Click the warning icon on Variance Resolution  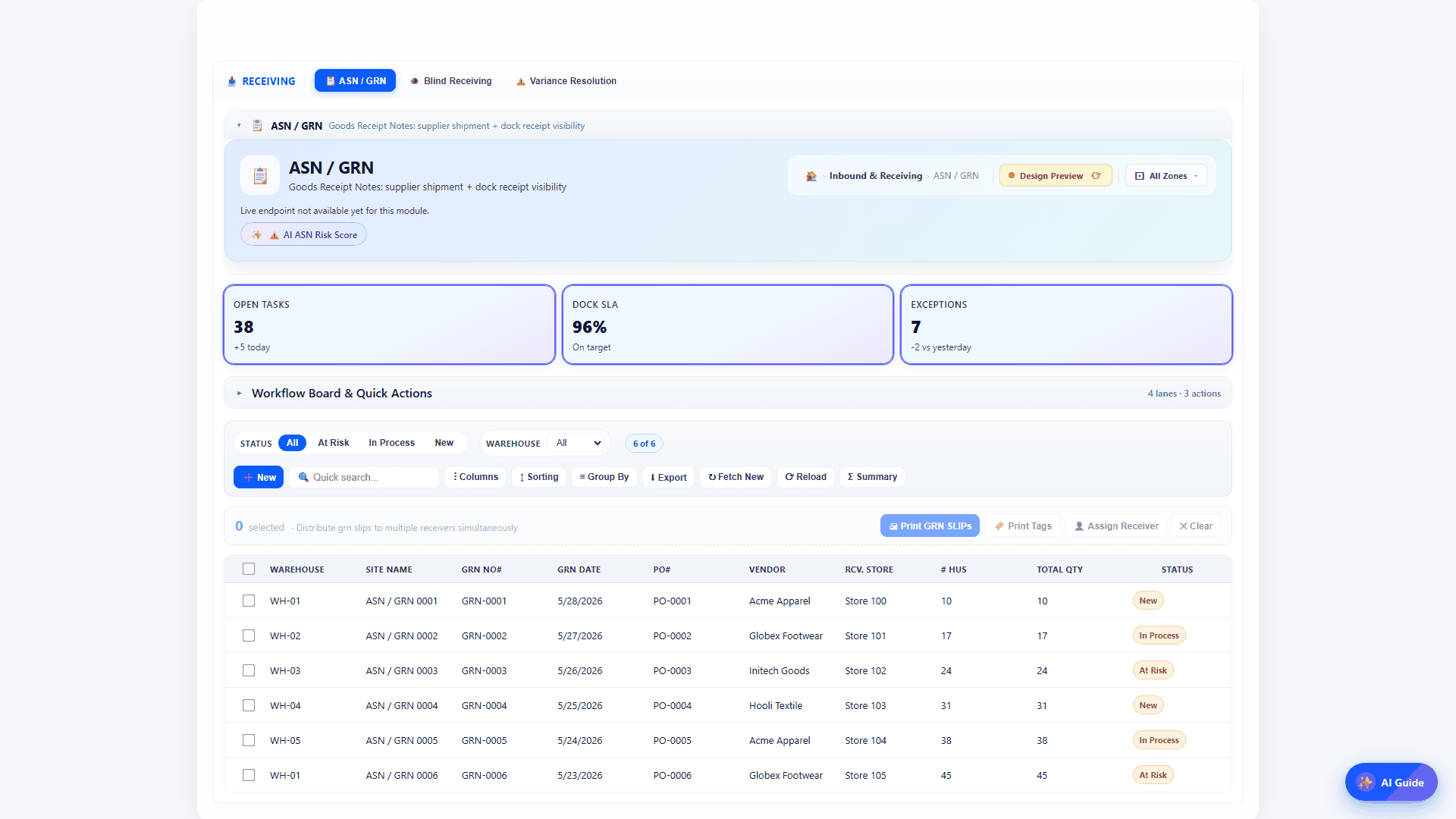[x=521, y=81]
